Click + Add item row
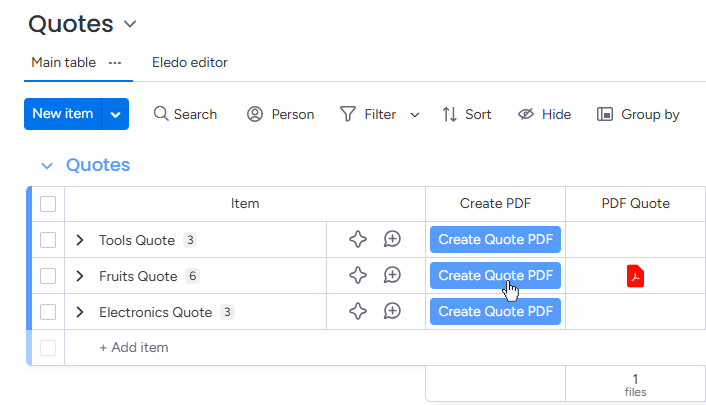 134,347
